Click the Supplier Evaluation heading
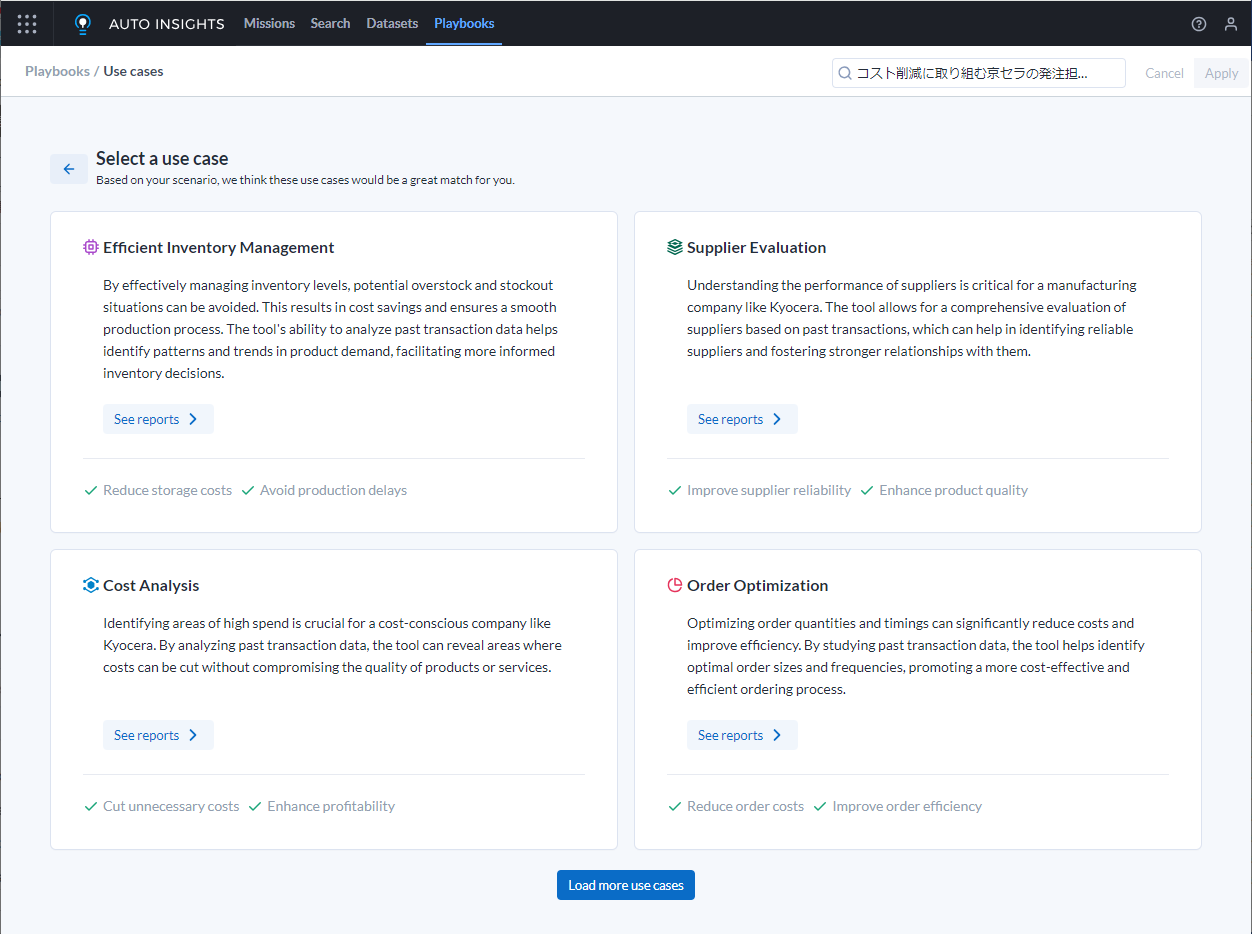Screen dimensions: 1252x934 pyautogui.click(x=757, y=247)
